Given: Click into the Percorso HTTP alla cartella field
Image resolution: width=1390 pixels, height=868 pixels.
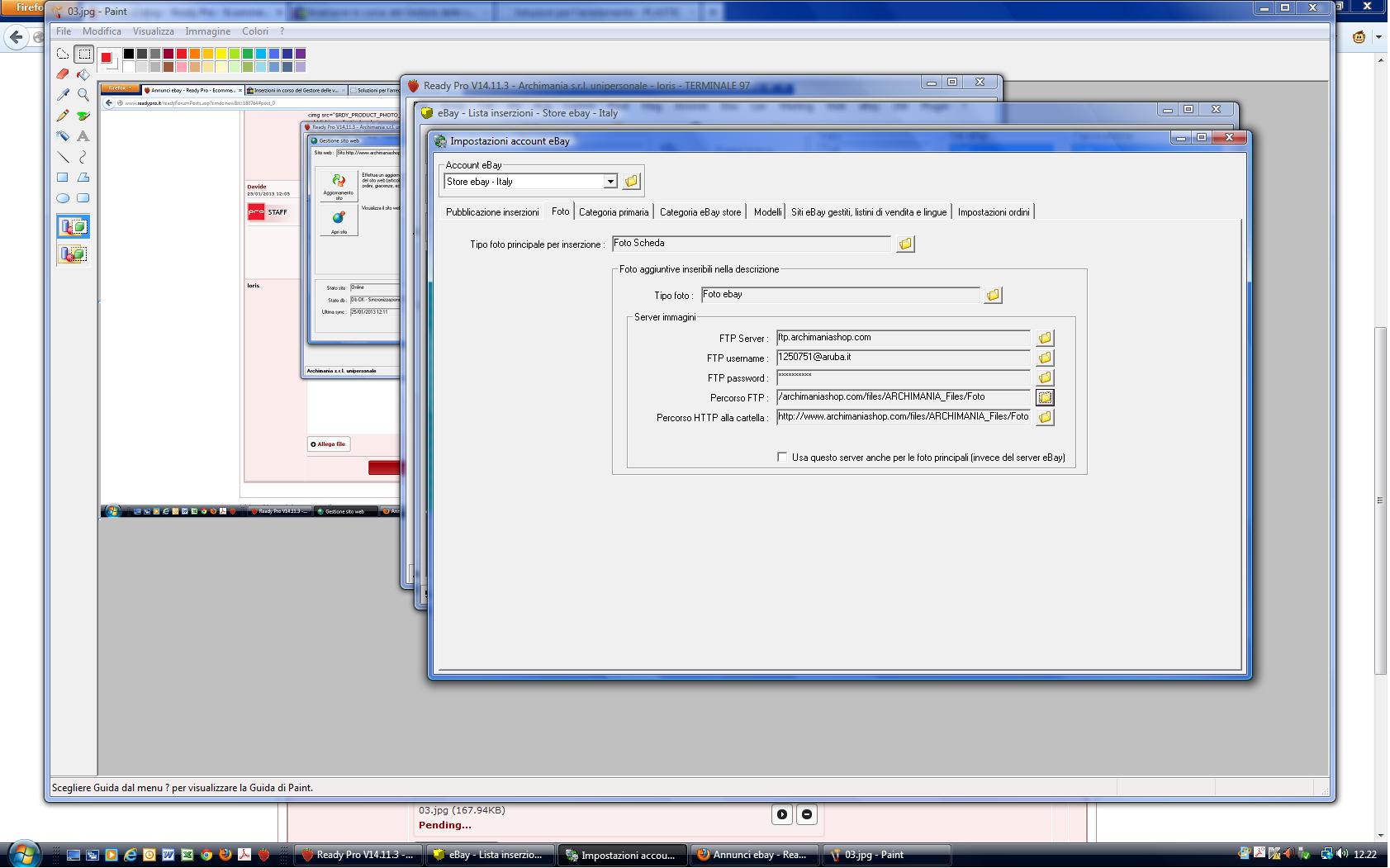Looking at the screenshot, I should click(904, 417).
